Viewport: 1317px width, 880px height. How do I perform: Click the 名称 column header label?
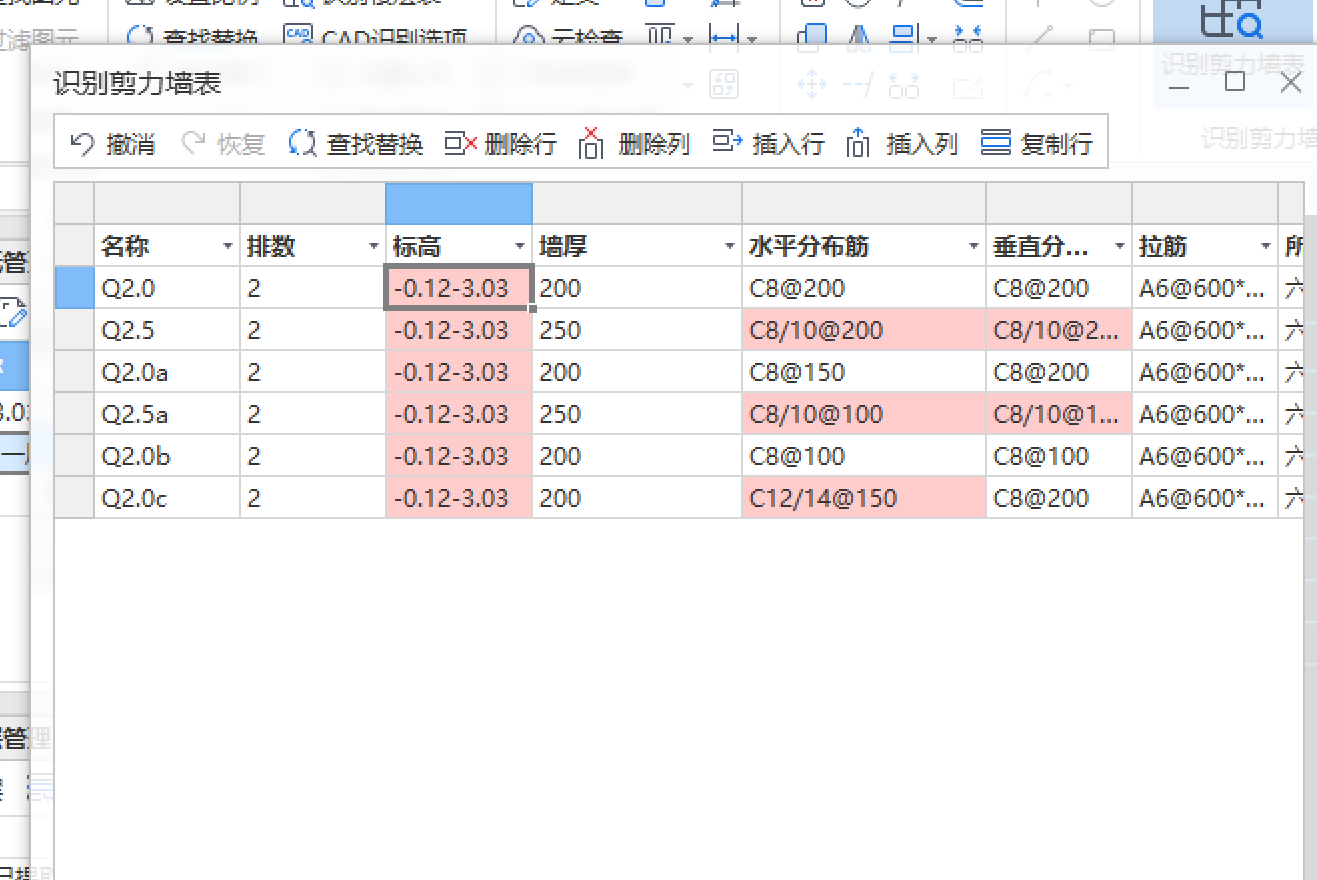(x=126, y=246)
